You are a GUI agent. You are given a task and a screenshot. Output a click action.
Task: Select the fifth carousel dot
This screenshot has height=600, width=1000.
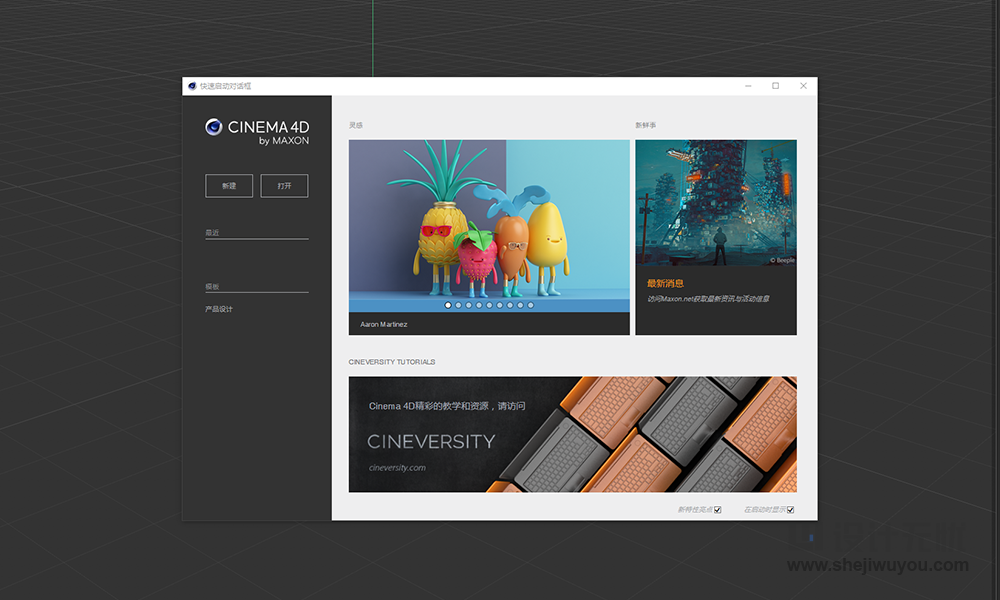489,305
